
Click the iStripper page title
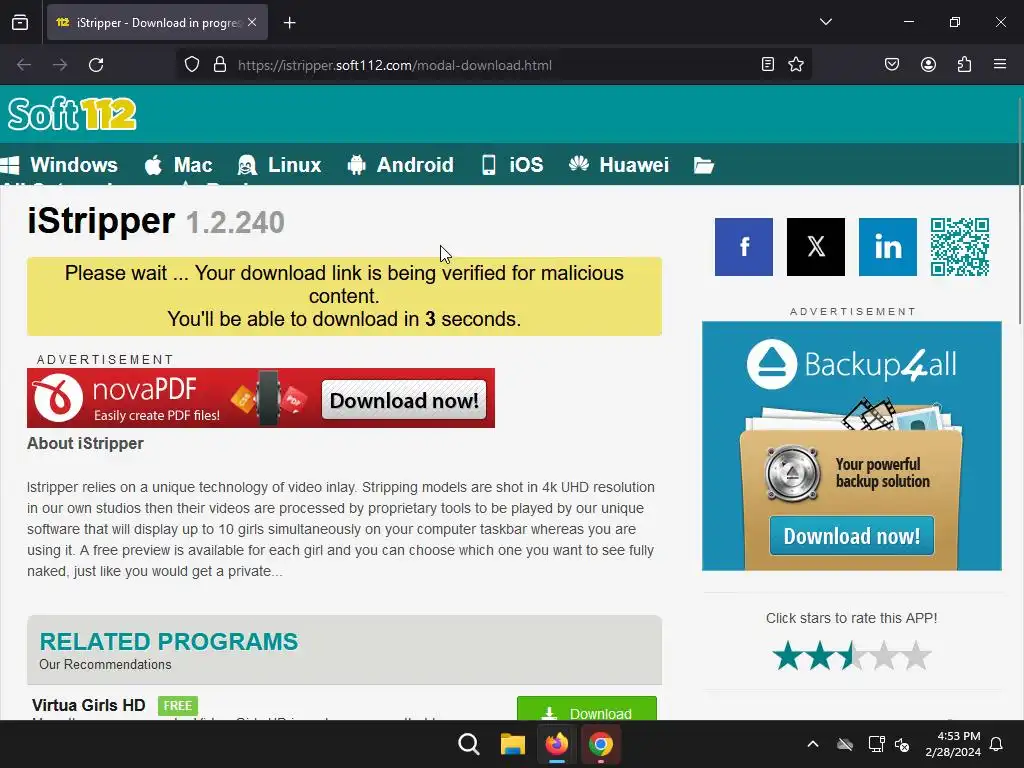pos(101,221)
